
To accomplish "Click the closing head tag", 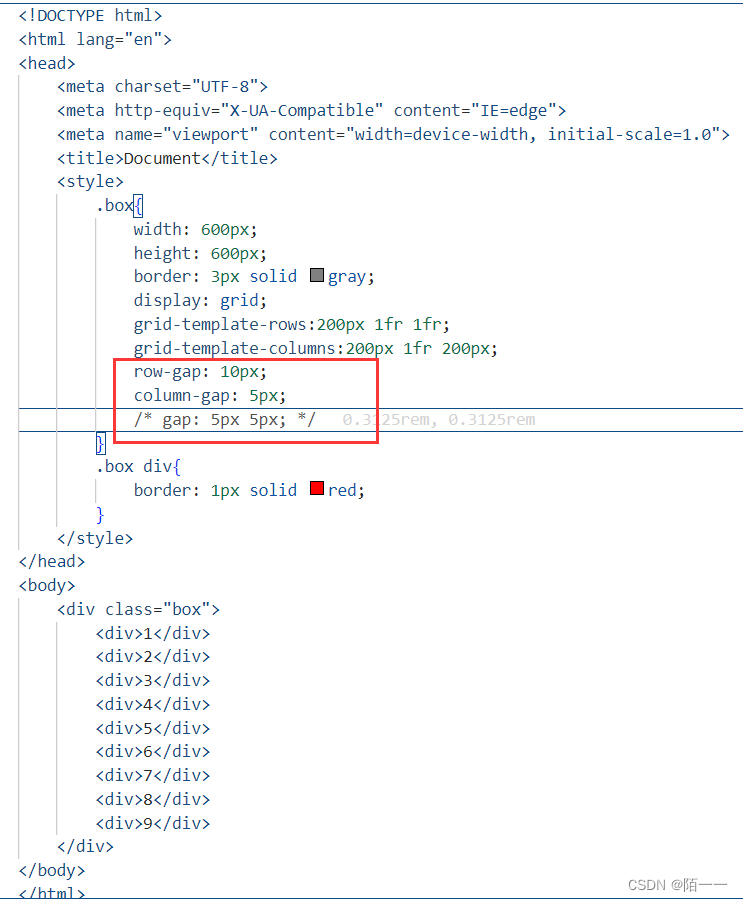I will 52,561.
